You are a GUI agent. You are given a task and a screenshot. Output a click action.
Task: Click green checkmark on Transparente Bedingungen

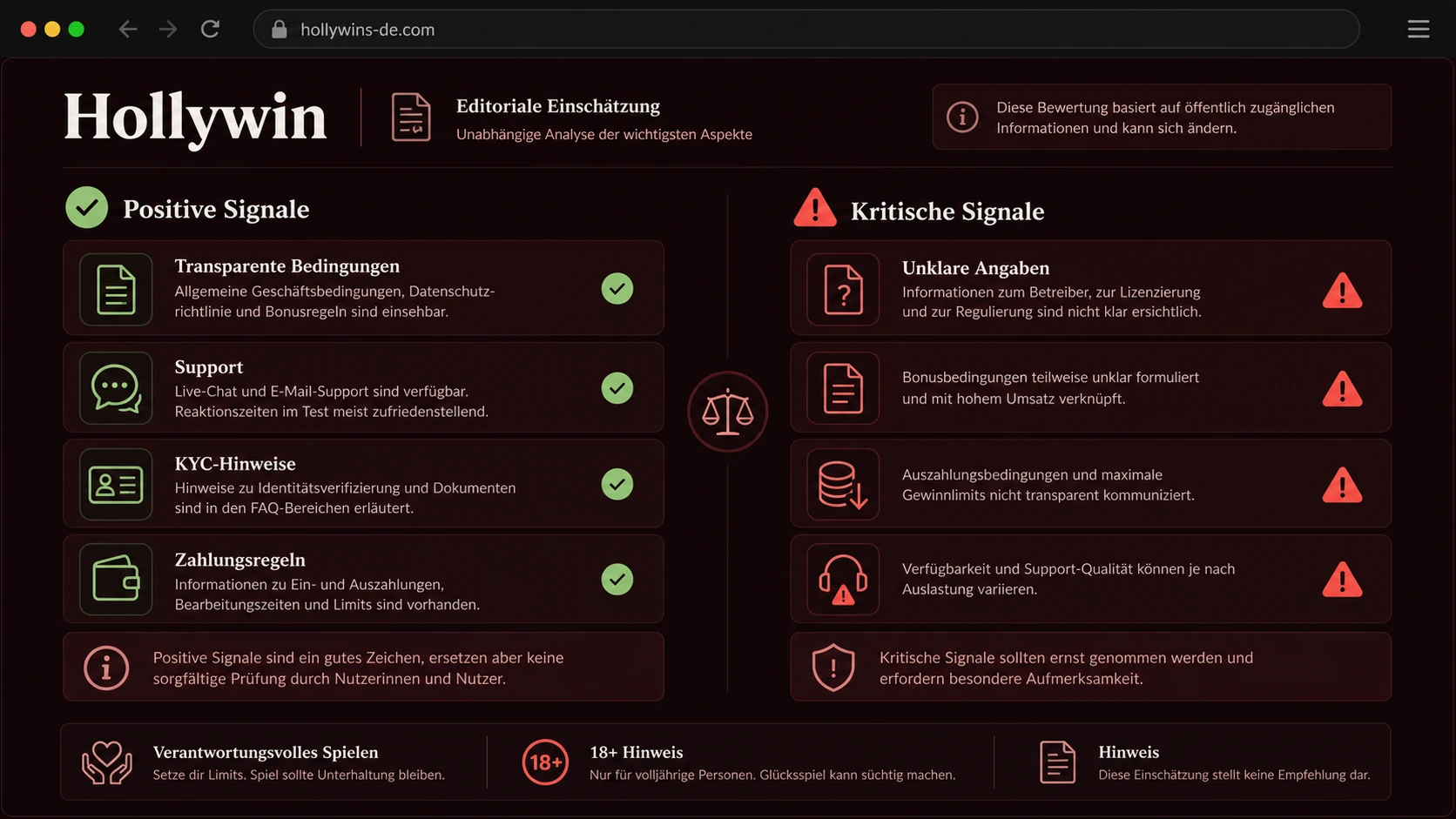click(x=617, y=289)
